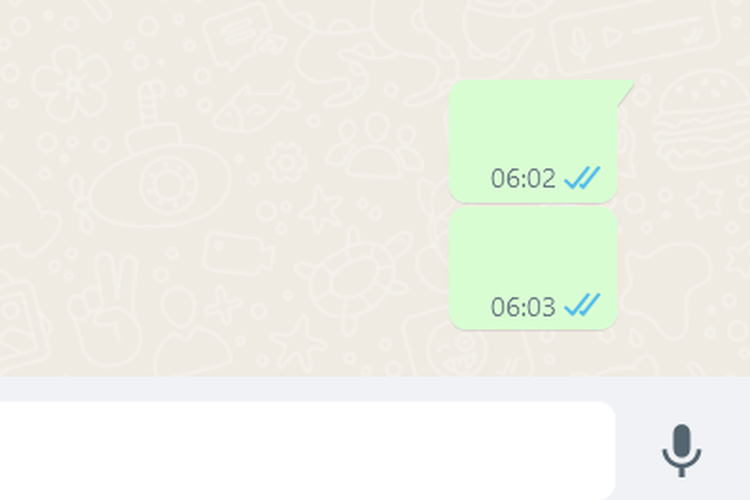Click the hamburger doodle in the chat wallpaper
Screen dimensions: 750x500
coord(702,120)
